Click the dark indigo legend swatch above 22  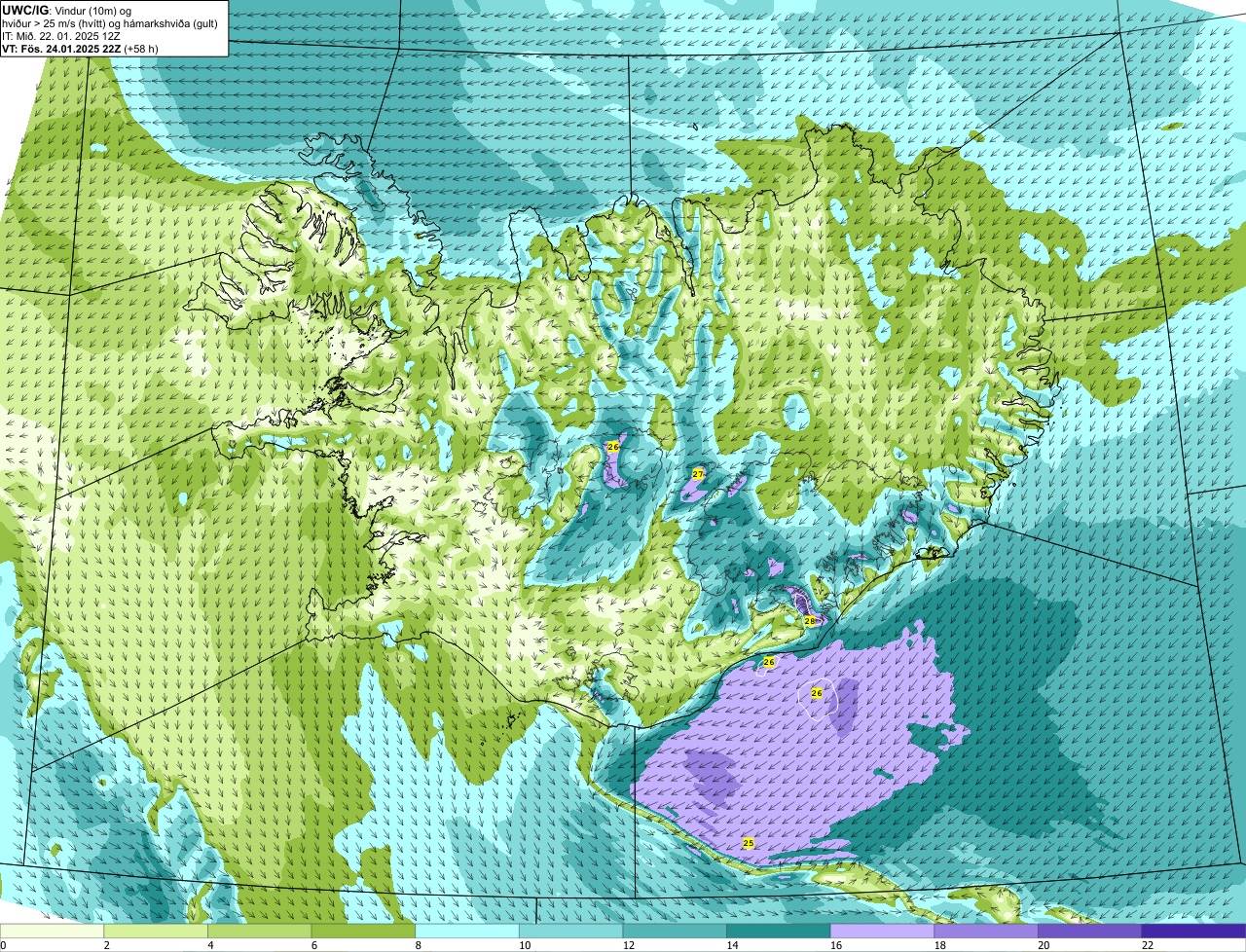(1193, 931)
